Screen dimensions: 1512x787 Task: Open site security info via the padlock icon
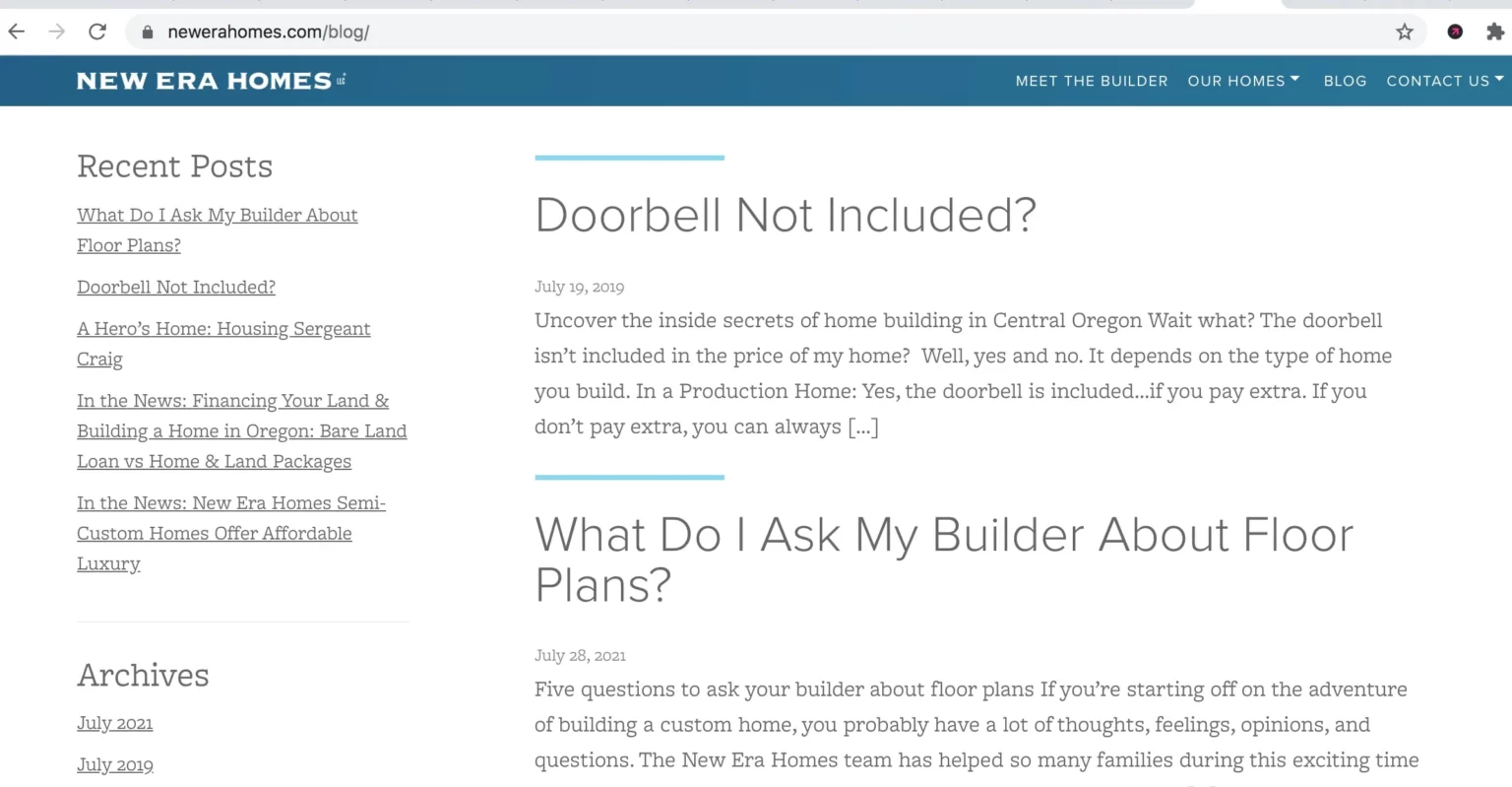[146, 31]
